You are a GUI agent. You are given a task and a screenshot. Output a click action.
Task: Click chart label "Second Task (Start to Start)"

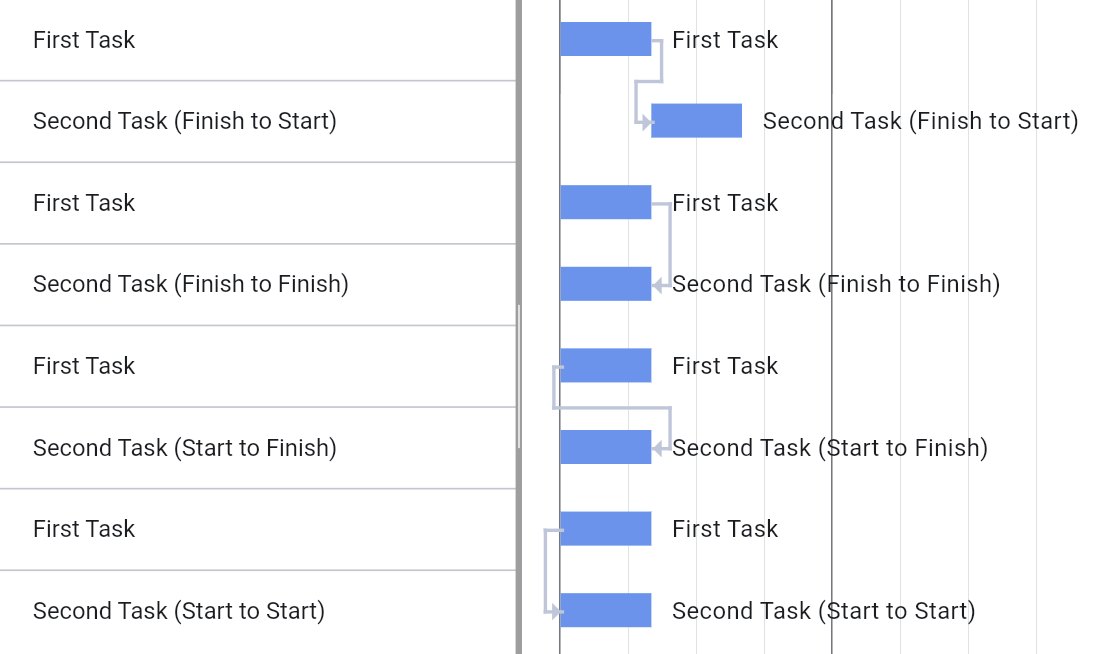coord(823,610)
